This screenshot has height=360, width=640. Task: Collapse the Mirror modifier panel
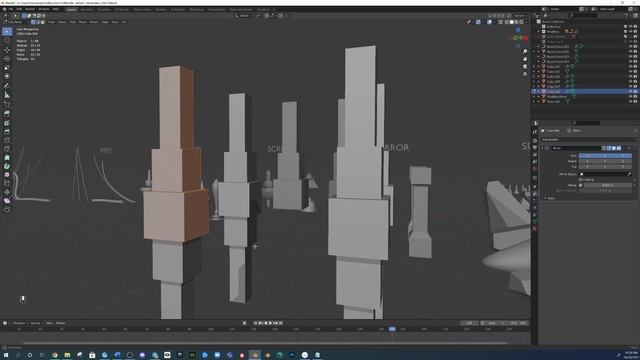(542, 148)
